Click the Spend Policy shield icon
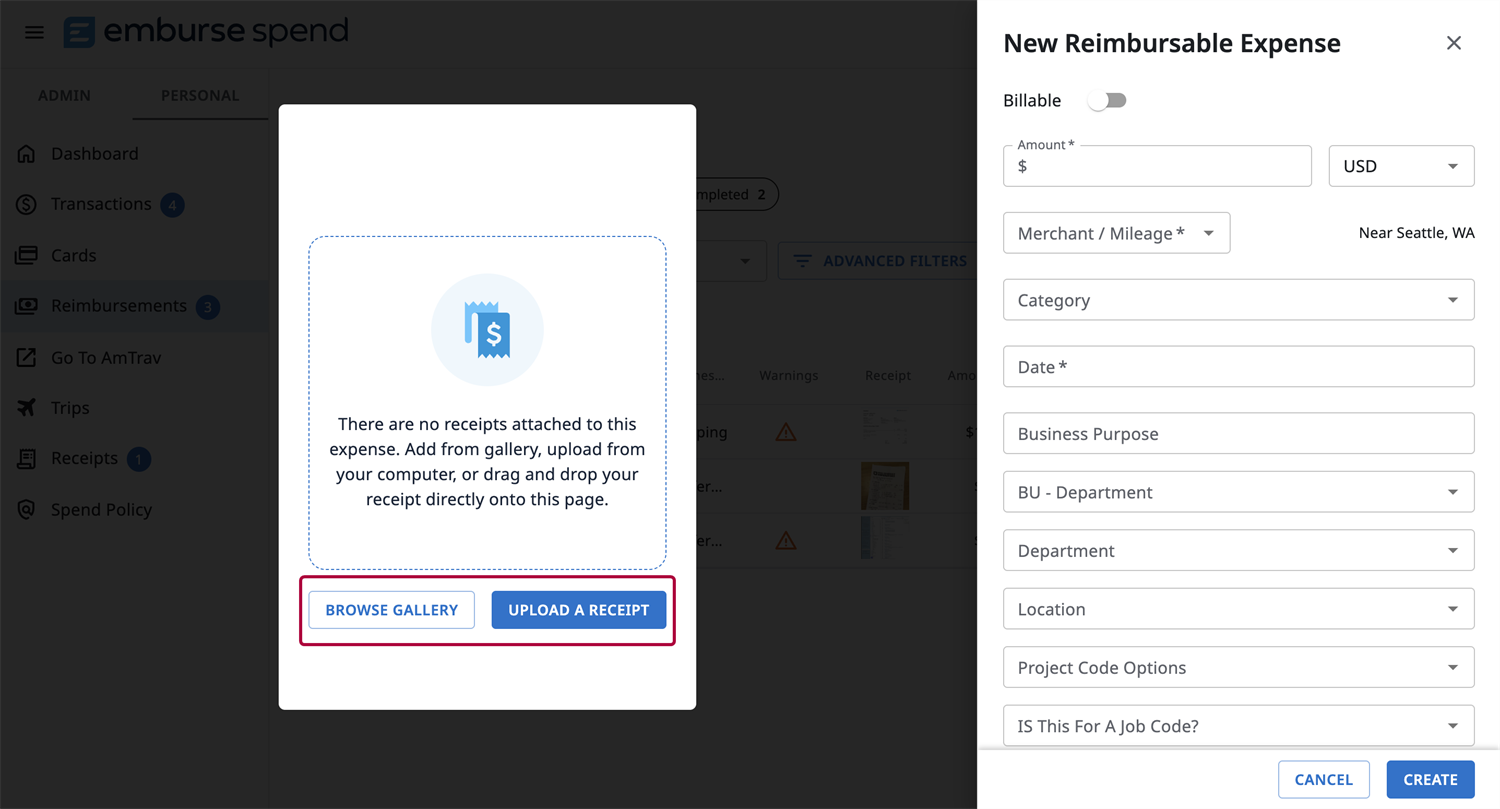Screen dimensions: 1500x809 pyautogui.click(x=27, y=510)
